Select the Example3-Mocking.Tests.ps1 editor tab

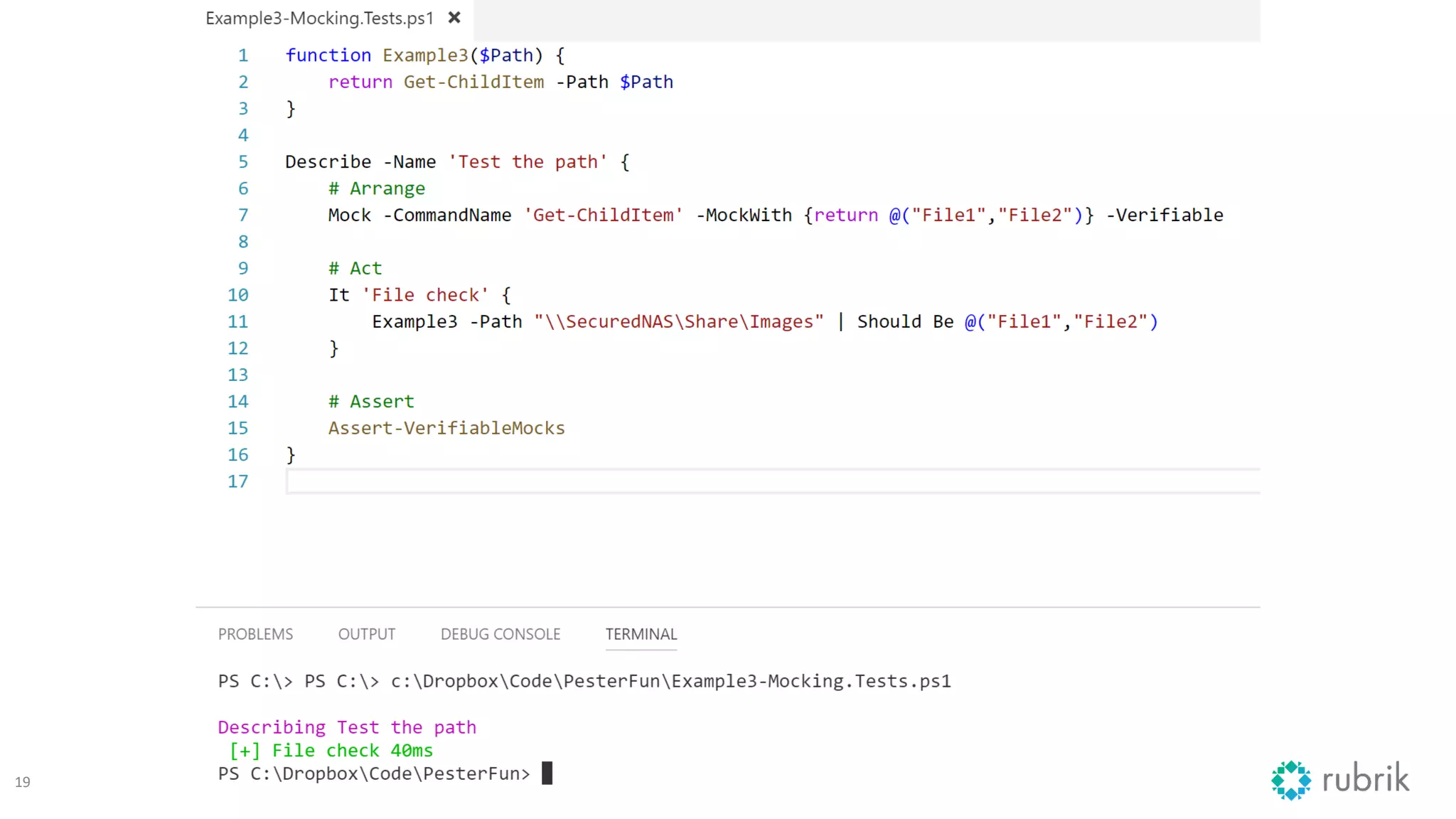point(319,18)
